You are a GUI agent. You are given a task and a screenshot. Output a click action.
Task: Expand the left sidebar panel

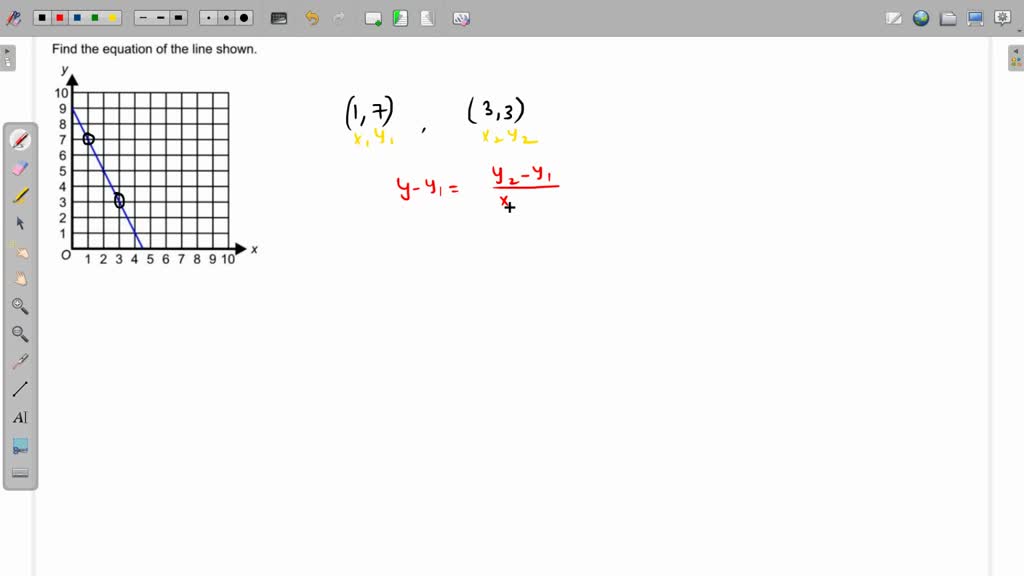click(x=10, y=57)
